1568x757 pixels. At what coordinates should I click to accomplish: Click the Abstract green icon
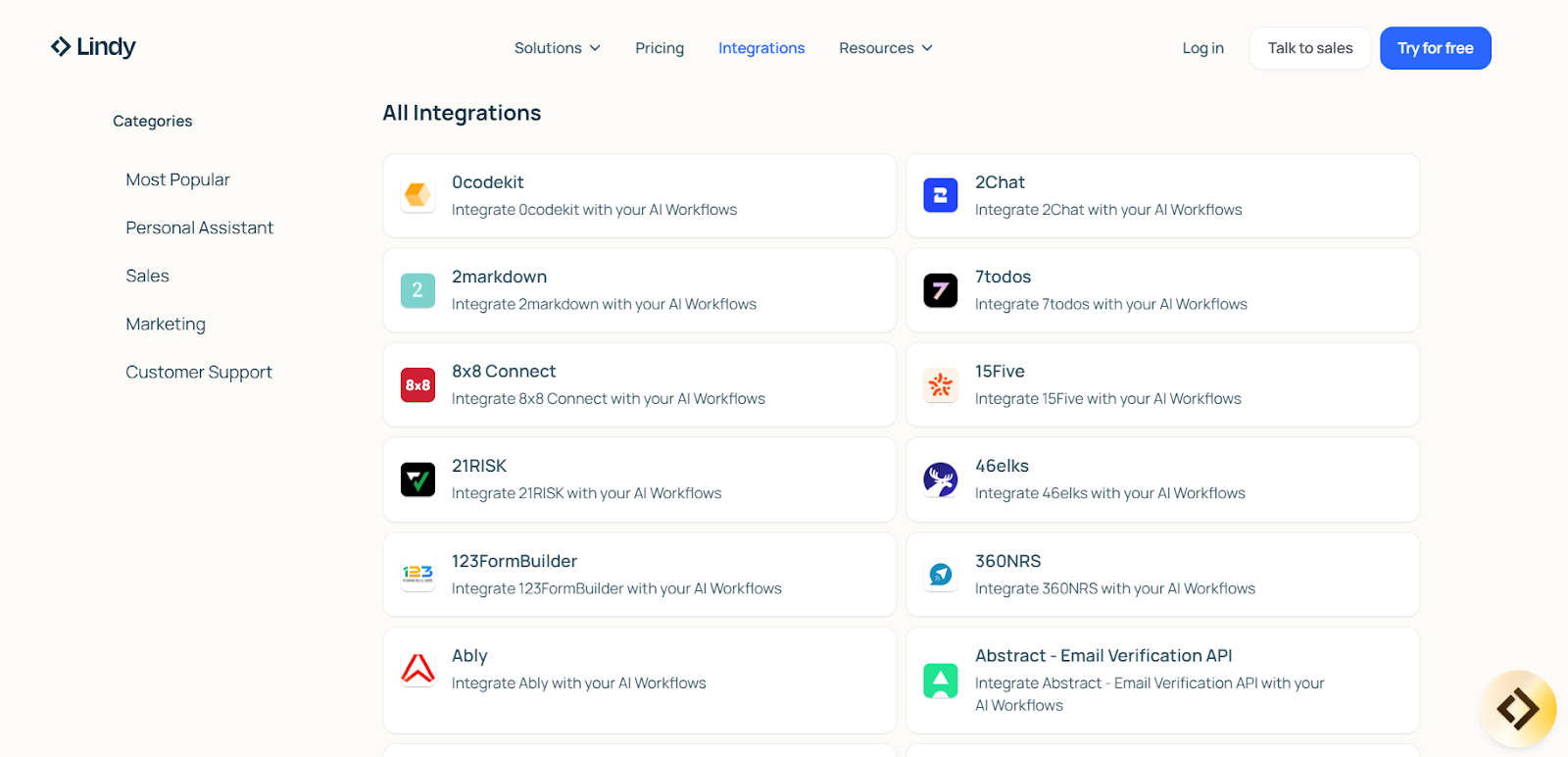tap(941, 680)
